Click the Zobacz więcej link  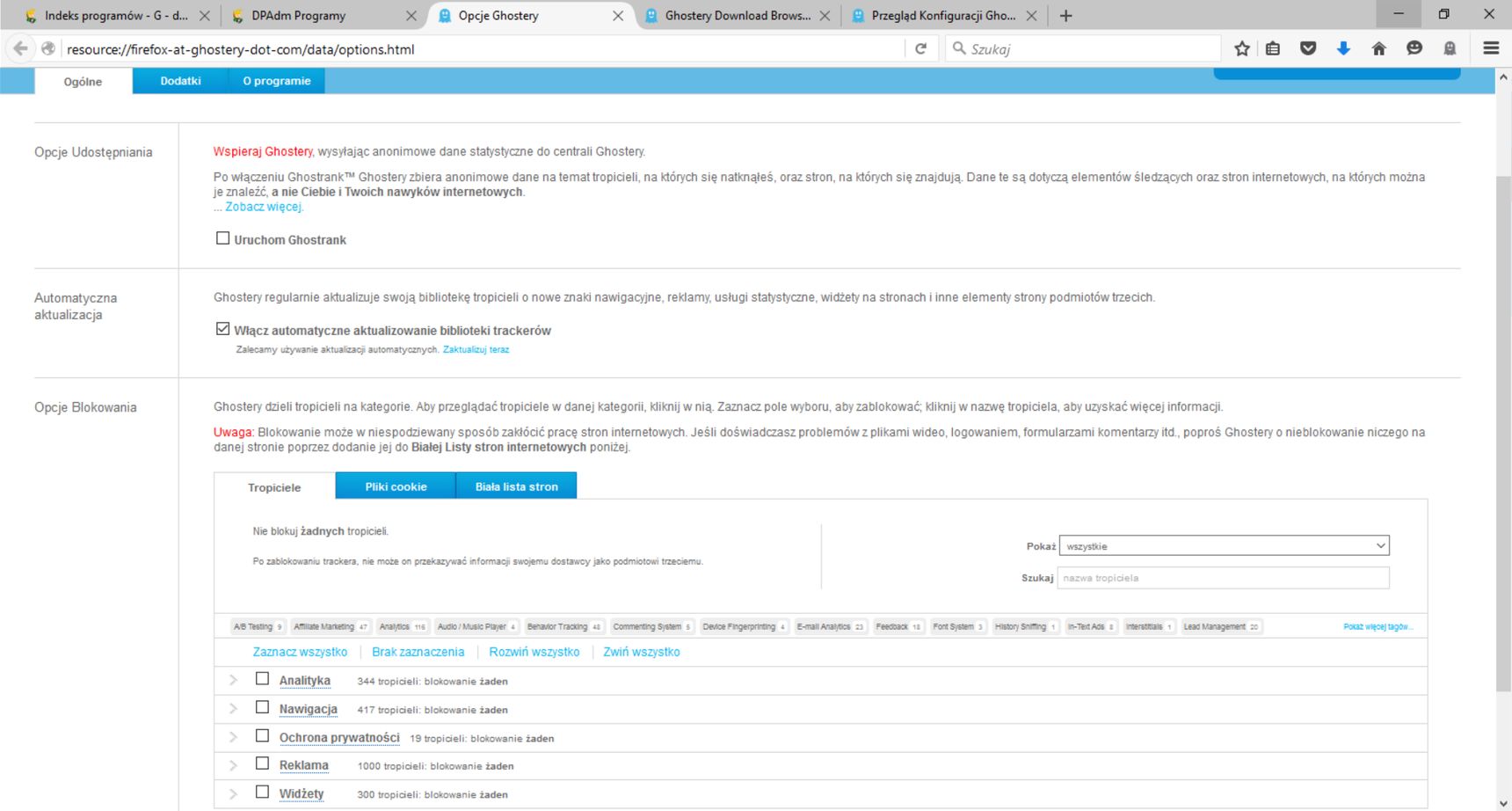pos(264,207)
